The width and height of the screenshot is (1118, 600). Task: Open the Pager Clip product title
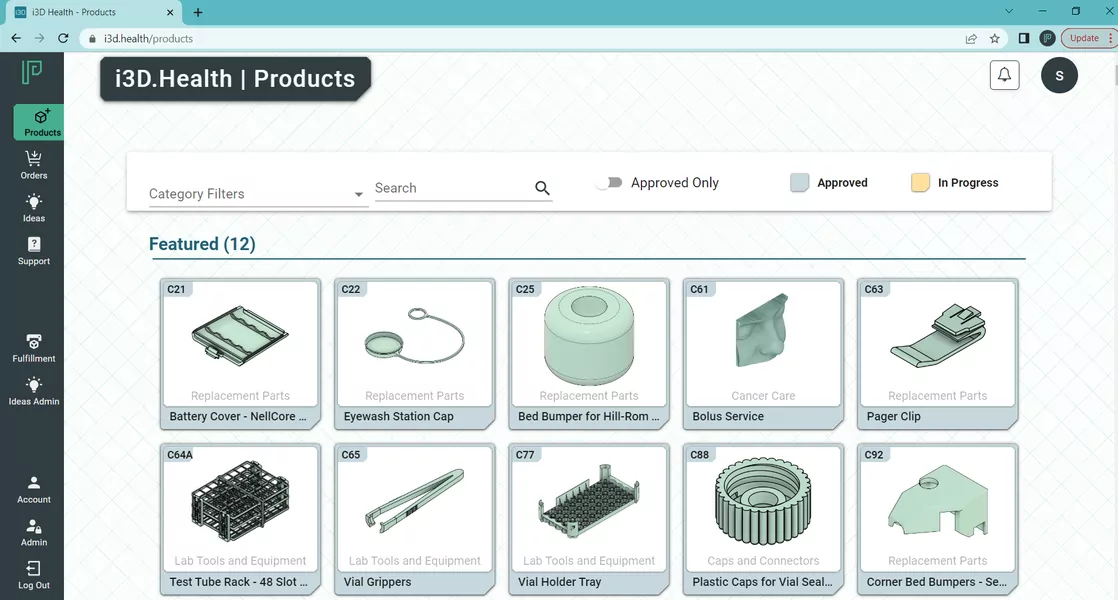pyautogui.click(x=893, y=416)
